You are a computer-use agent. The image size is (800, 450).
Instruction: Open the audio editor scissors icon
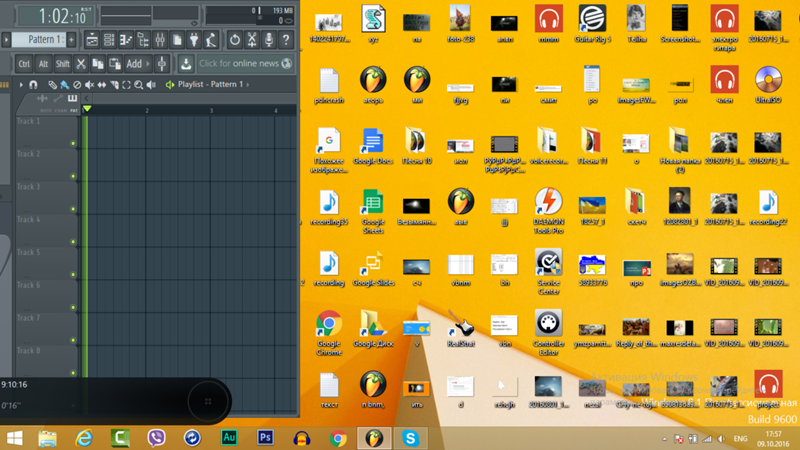[252, 40]
